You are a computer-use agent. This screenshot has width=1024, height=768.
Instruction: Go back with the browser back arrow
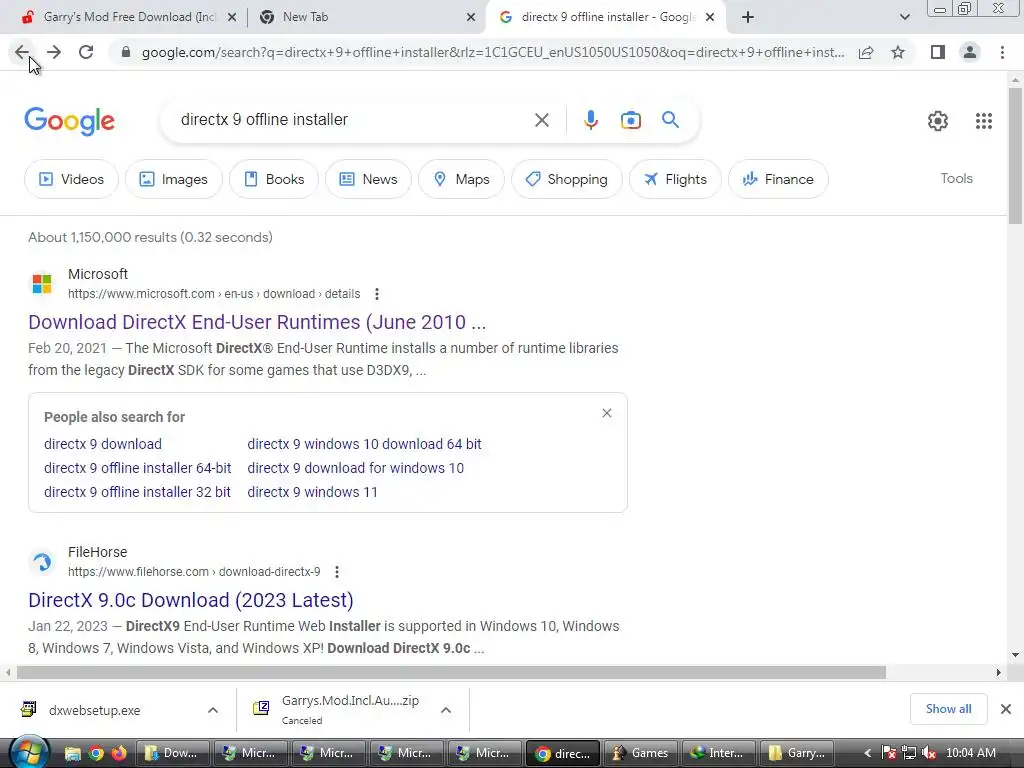(x=22, y=52)
